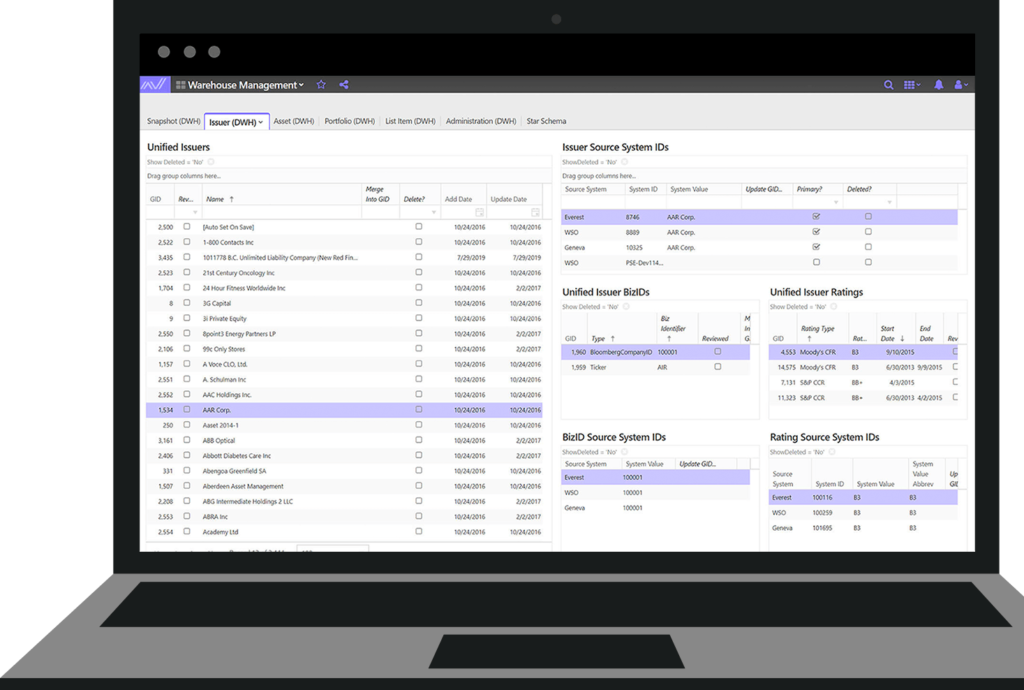Open BizID Source System IDs ShowDeleted settings

point(624,452)
